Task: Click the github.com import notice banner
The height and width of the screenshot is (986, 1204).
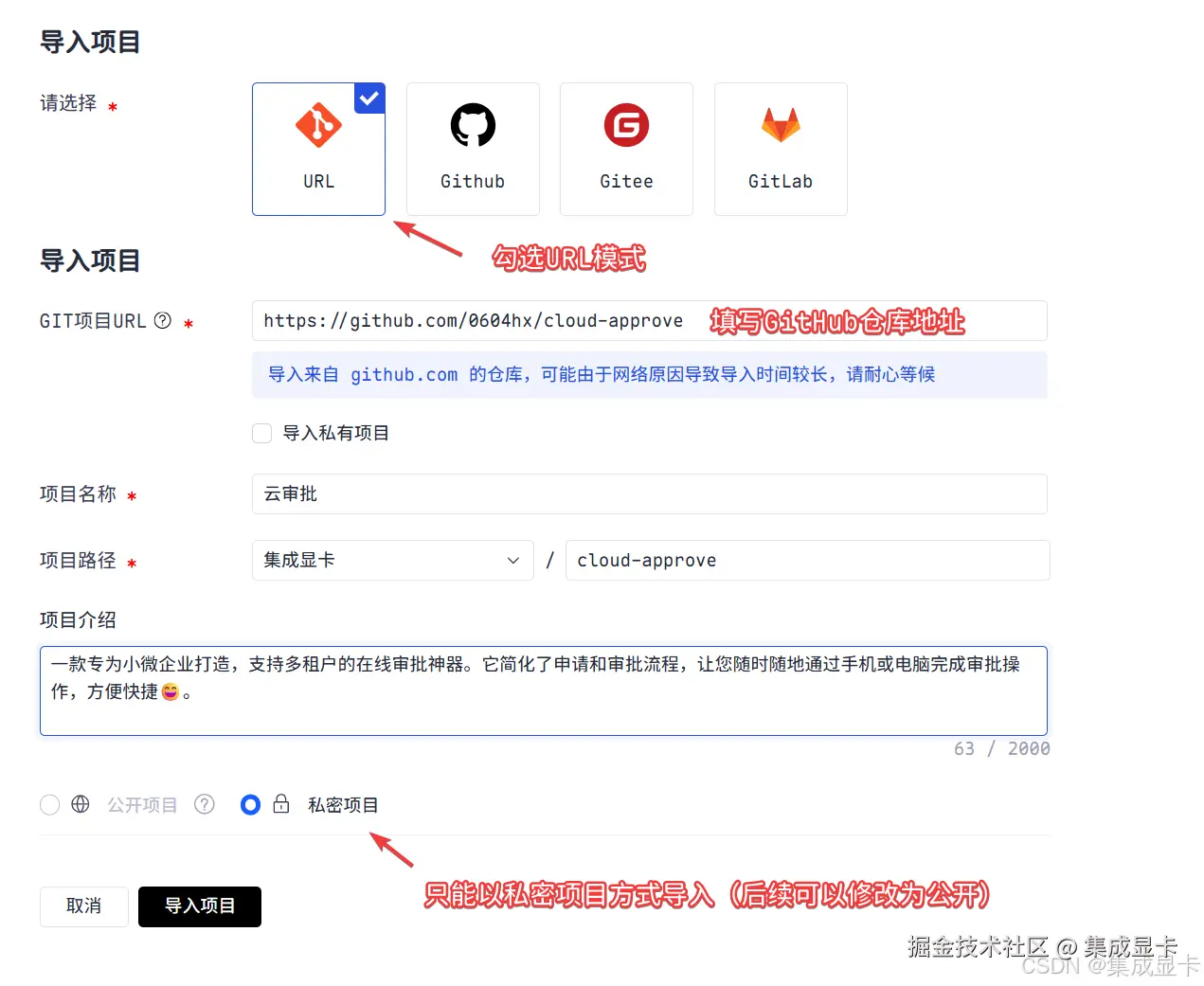Action: [x=649, y=374]
